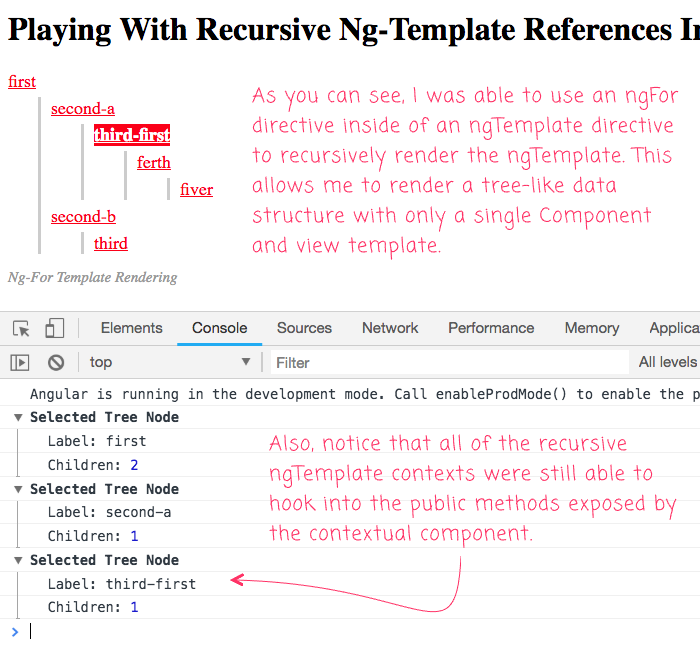This screenshot has height=651, width=700.
Task: Open the 'top' JavaScript context dropdown
Action: point(170,362)
